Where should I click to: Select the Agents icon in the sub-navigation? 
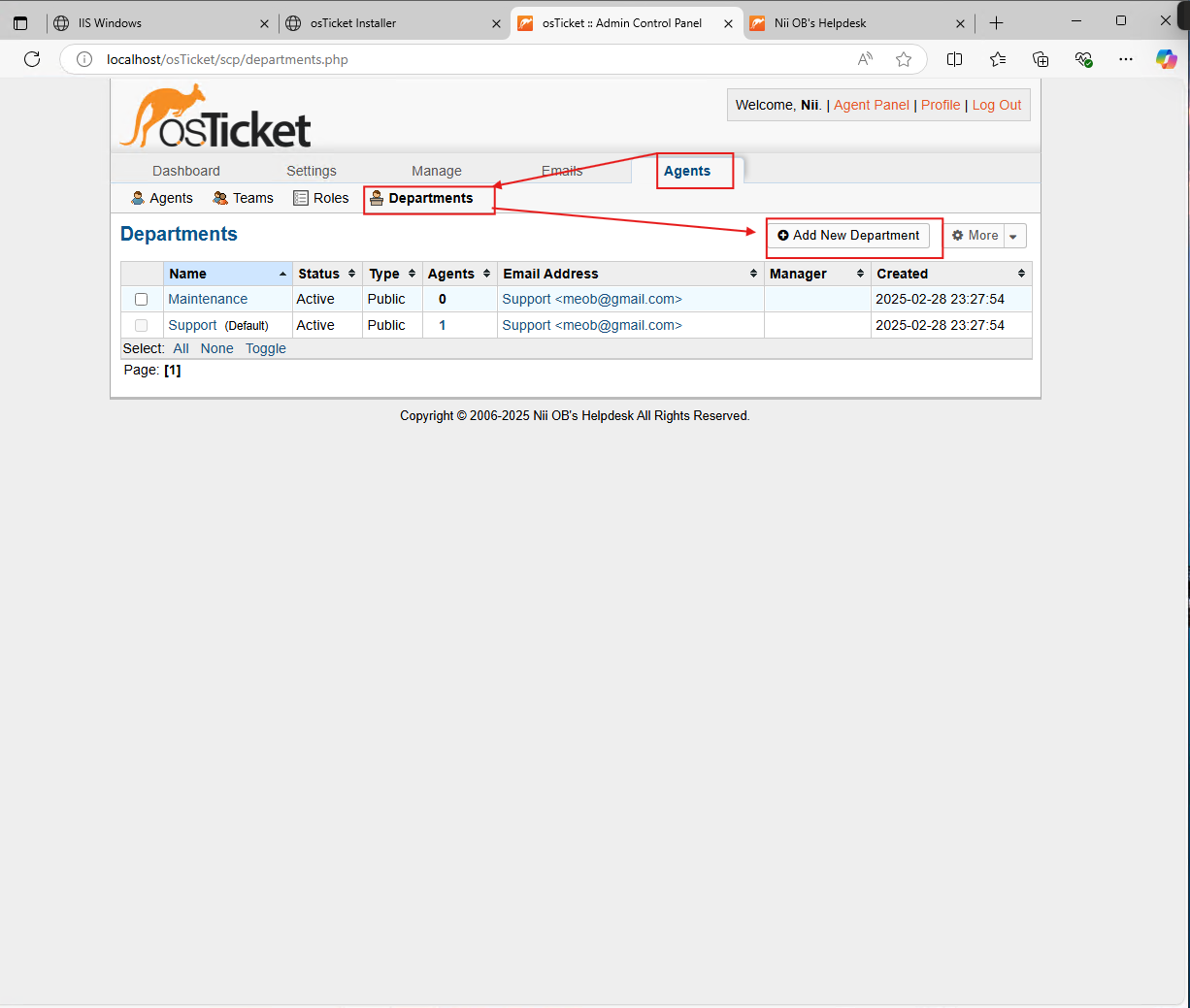click(x=138, y=197)
